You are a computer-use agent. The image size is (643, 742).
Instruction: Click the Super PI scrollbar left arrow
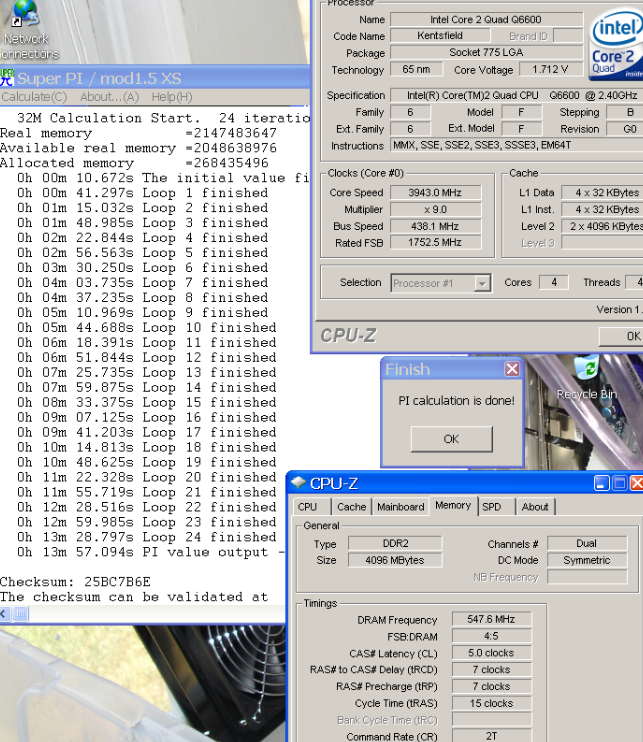(x=5, y=614)
